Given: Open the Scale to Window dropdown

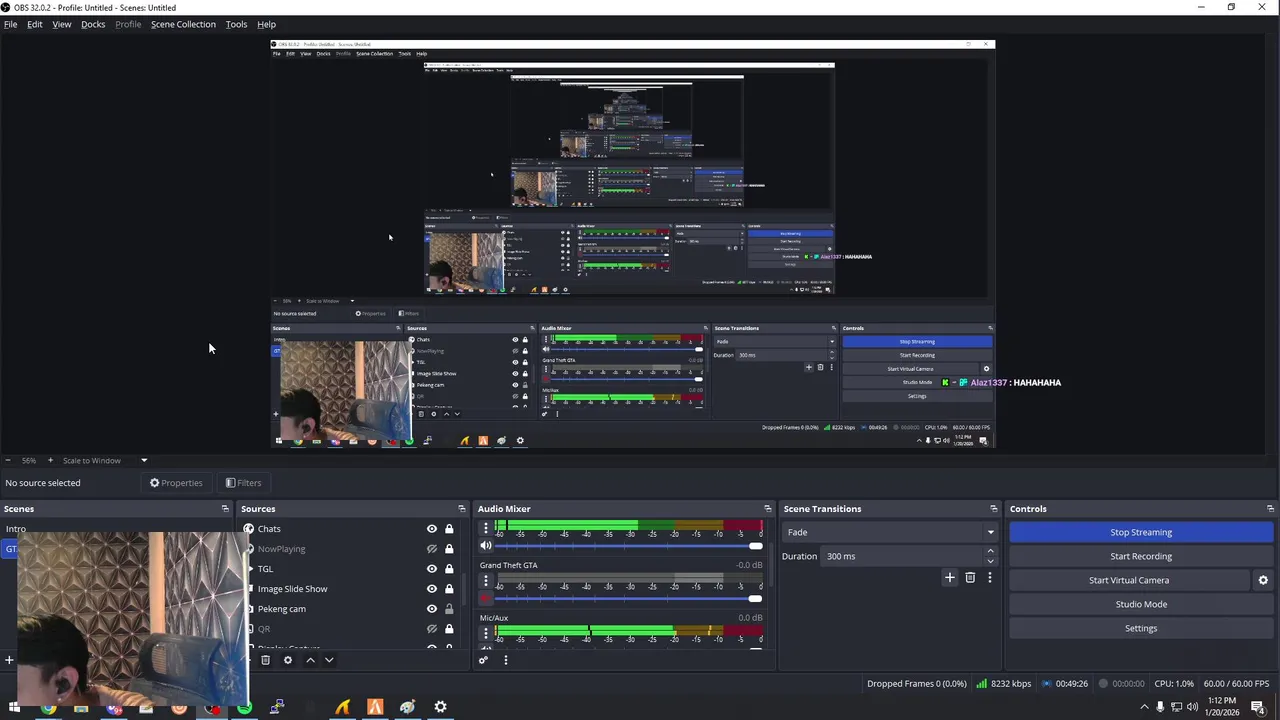Looking at the screenshot, I should click(x=105, y=460).
